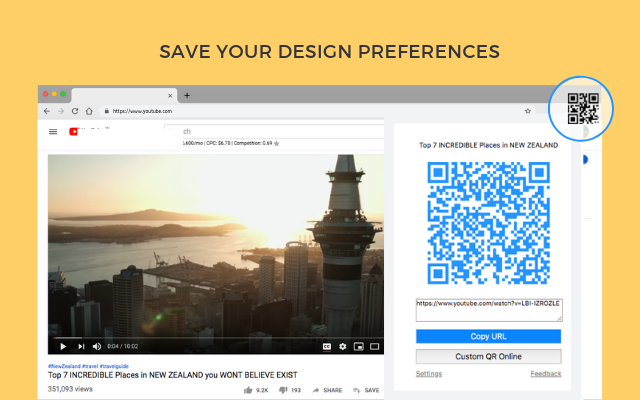This screenshot has width=640, height=400.
Task: Click the blue QR code image
Action: click(x=489, y=223)
